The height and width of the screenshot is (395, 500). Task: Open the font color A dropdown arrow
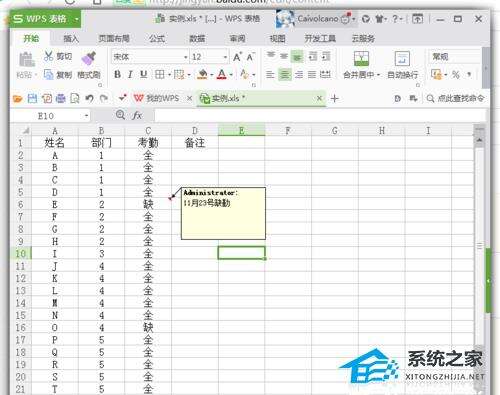pyautogui.click(x=231, y=75)
